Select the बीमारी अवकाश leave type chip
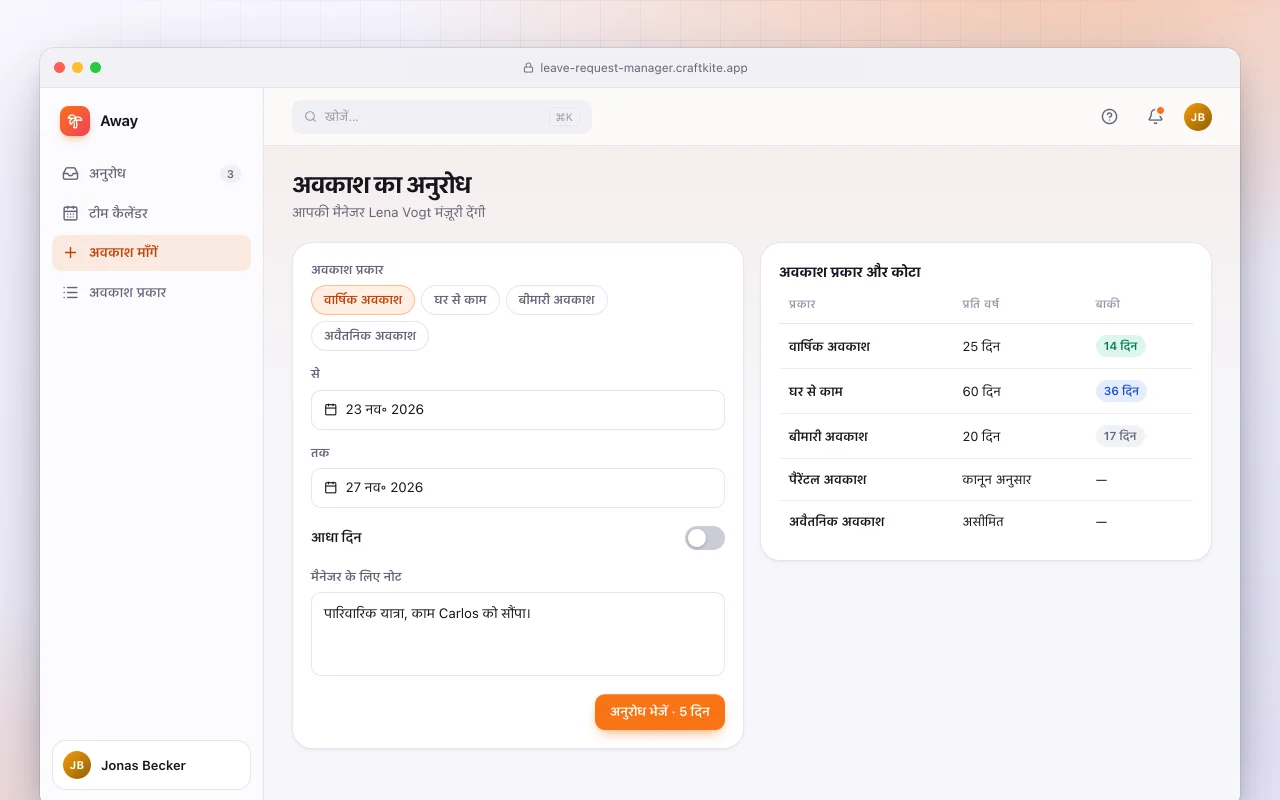This screenshot has width=1280, height=800. pos(557,300)
